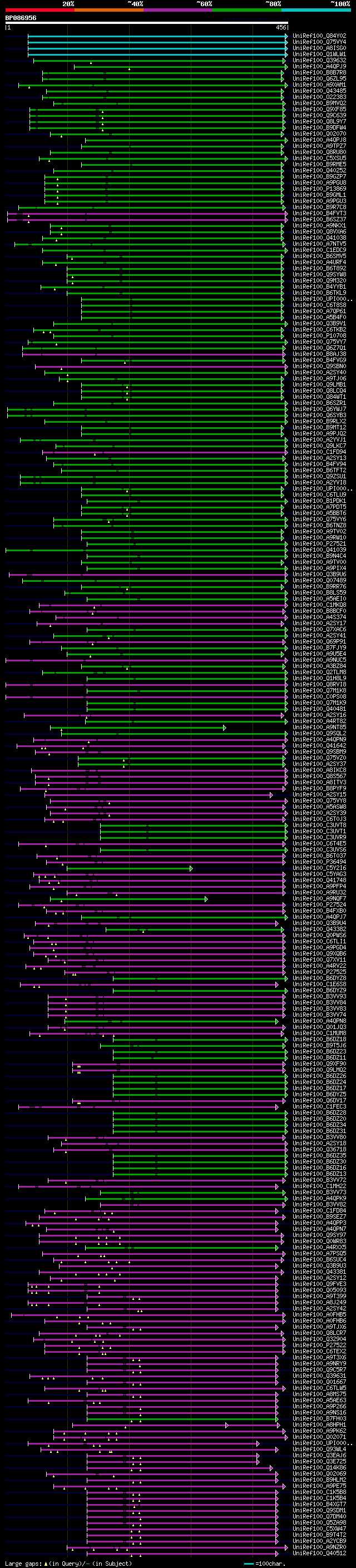This screenshot has width=356, height=1568.
Task: Open hit UniRef100_Q39632
Action: [319, 60]
